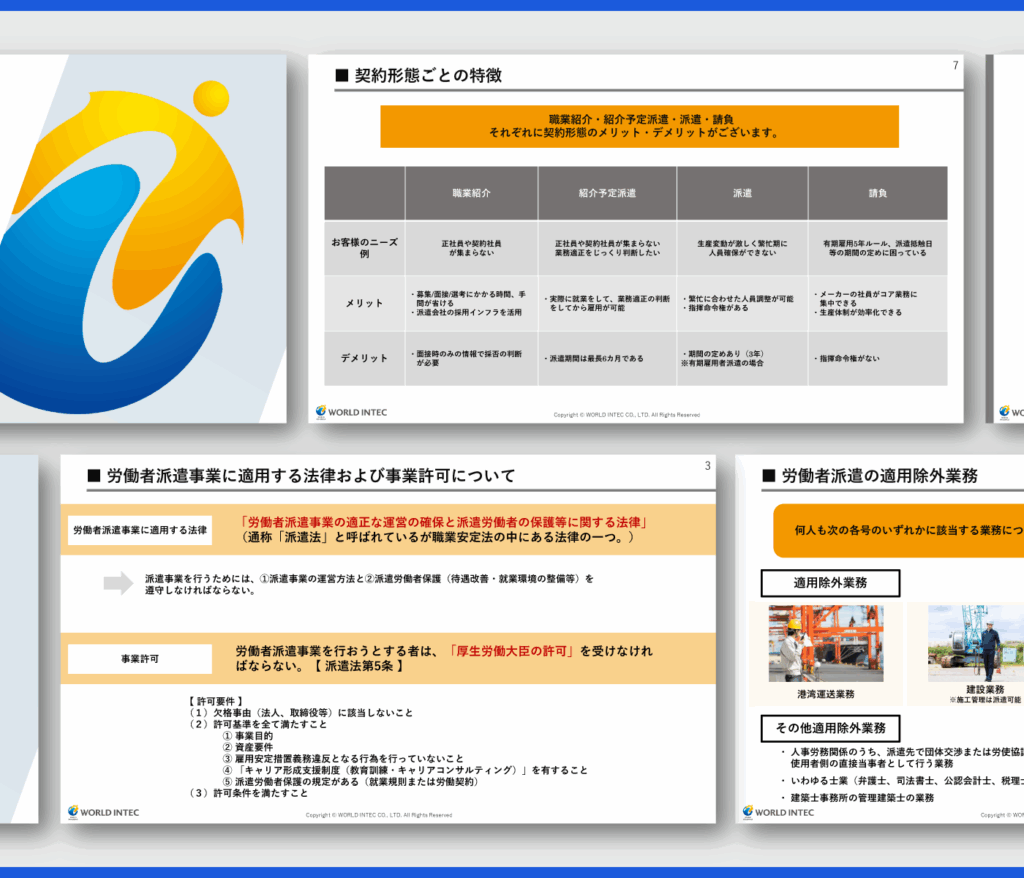Viewport: 1024px width, 878px height.
Task: Click the white 労働者派遣事業に適用する法律 label box
Action: coord(140,530)
